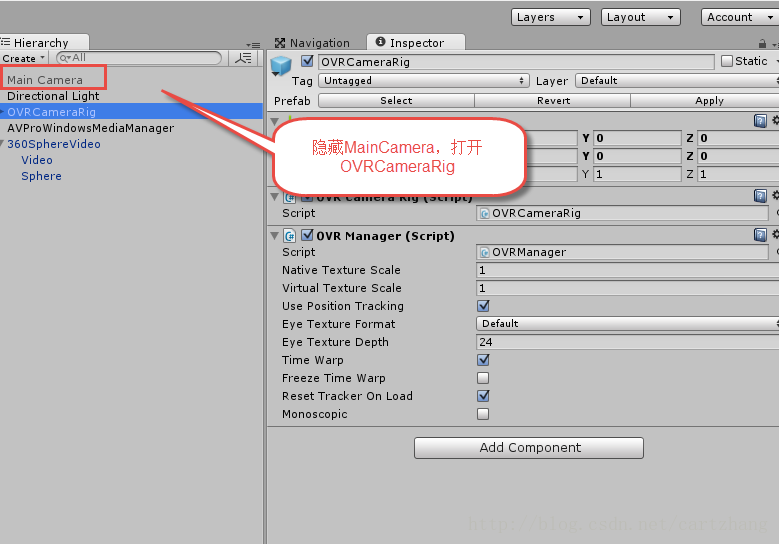Click the first row Y value field
Viewport: 779px width, 544px height.
click(637, 138)
